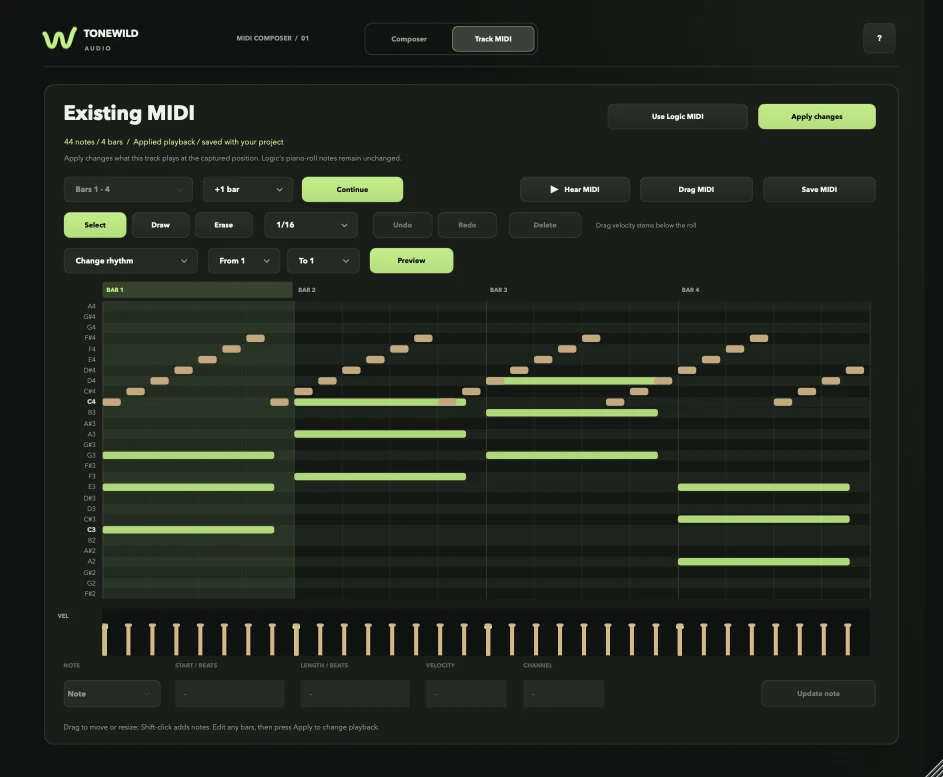Screen dimensions: 943x777
Task: Click the Tonewild Audio logo
Action: point(90,38)
